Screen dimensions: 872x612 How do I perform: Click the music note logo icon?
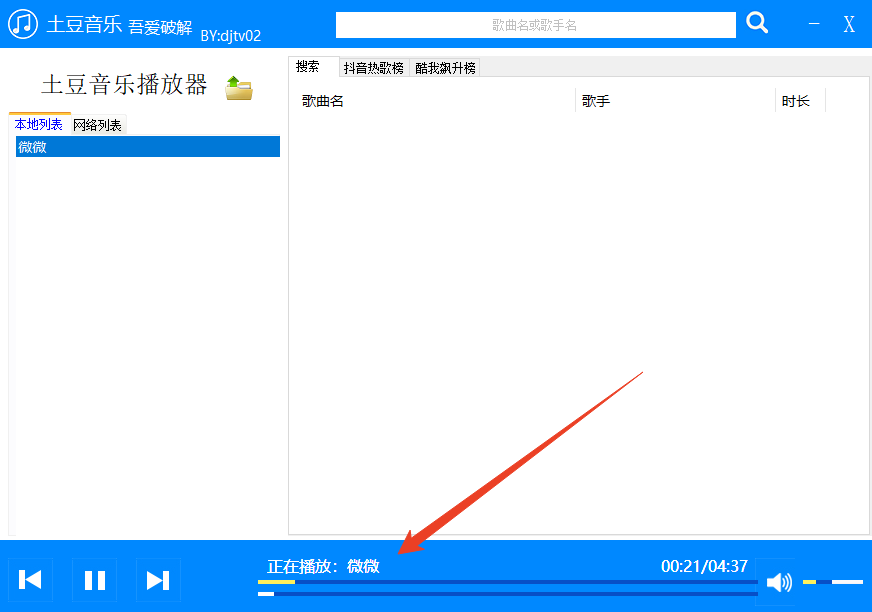[x=22, y=21]
